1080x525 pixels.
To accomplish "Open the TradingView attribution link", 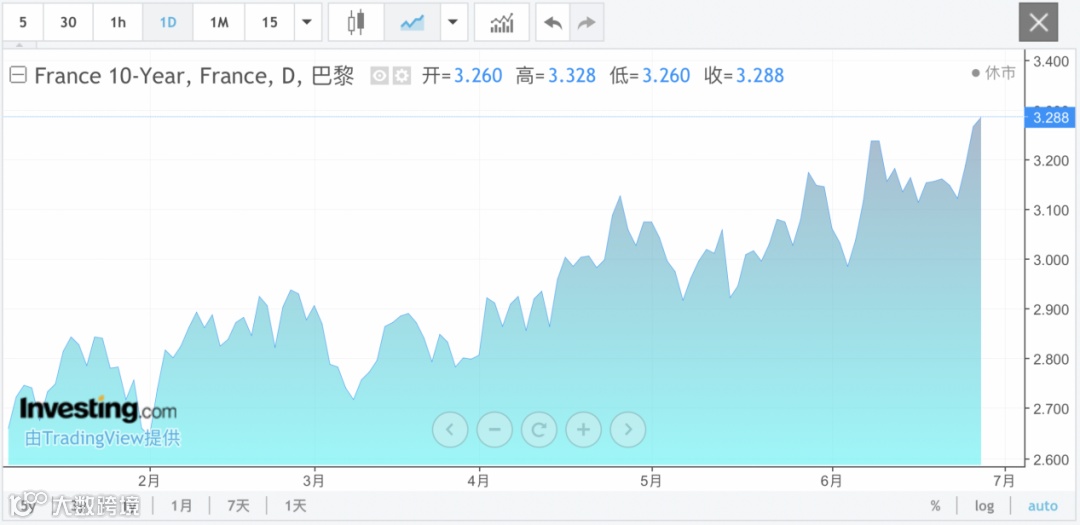I will (x=103, y=438).
